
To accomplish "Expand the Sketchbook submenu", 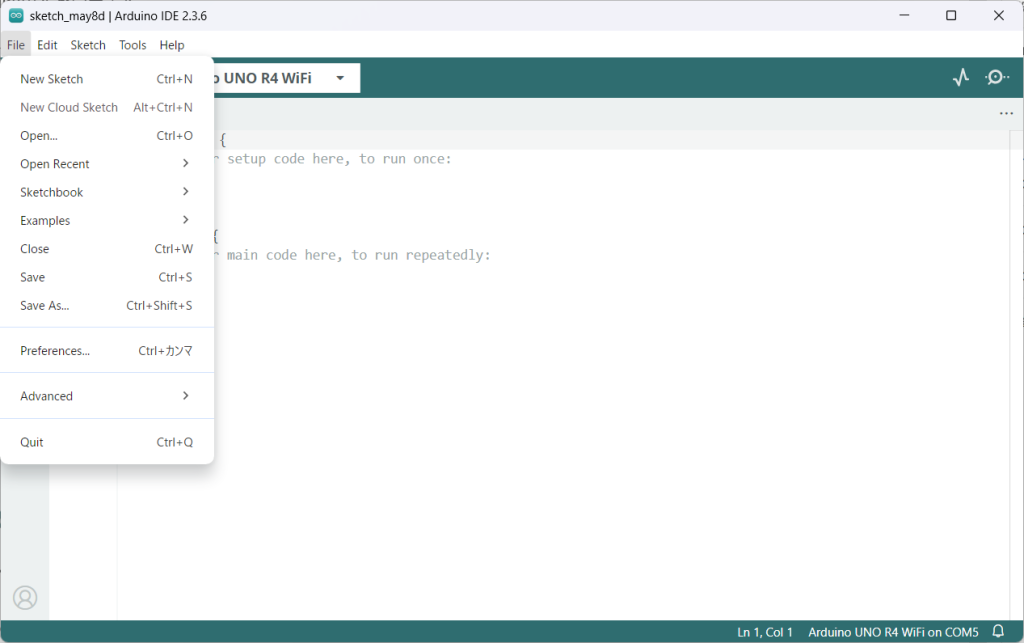I will coord(106,192).
